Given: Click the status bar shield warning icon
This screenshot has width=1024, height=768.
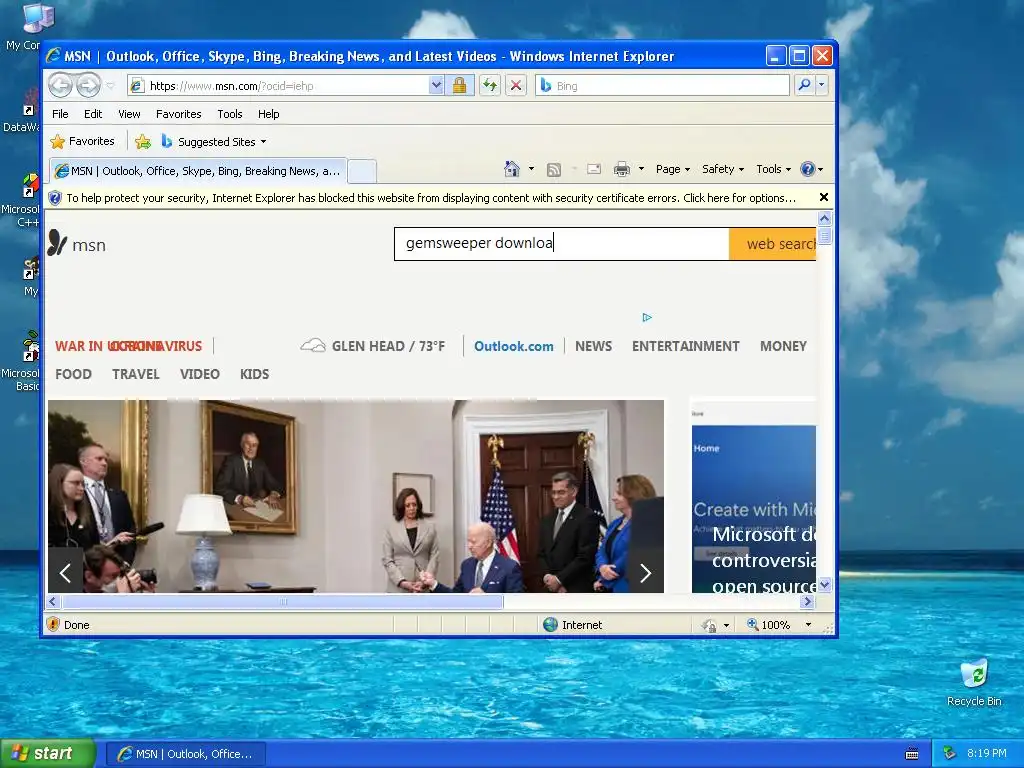Looking at the screenshot, I should click(x=54, y=624).
